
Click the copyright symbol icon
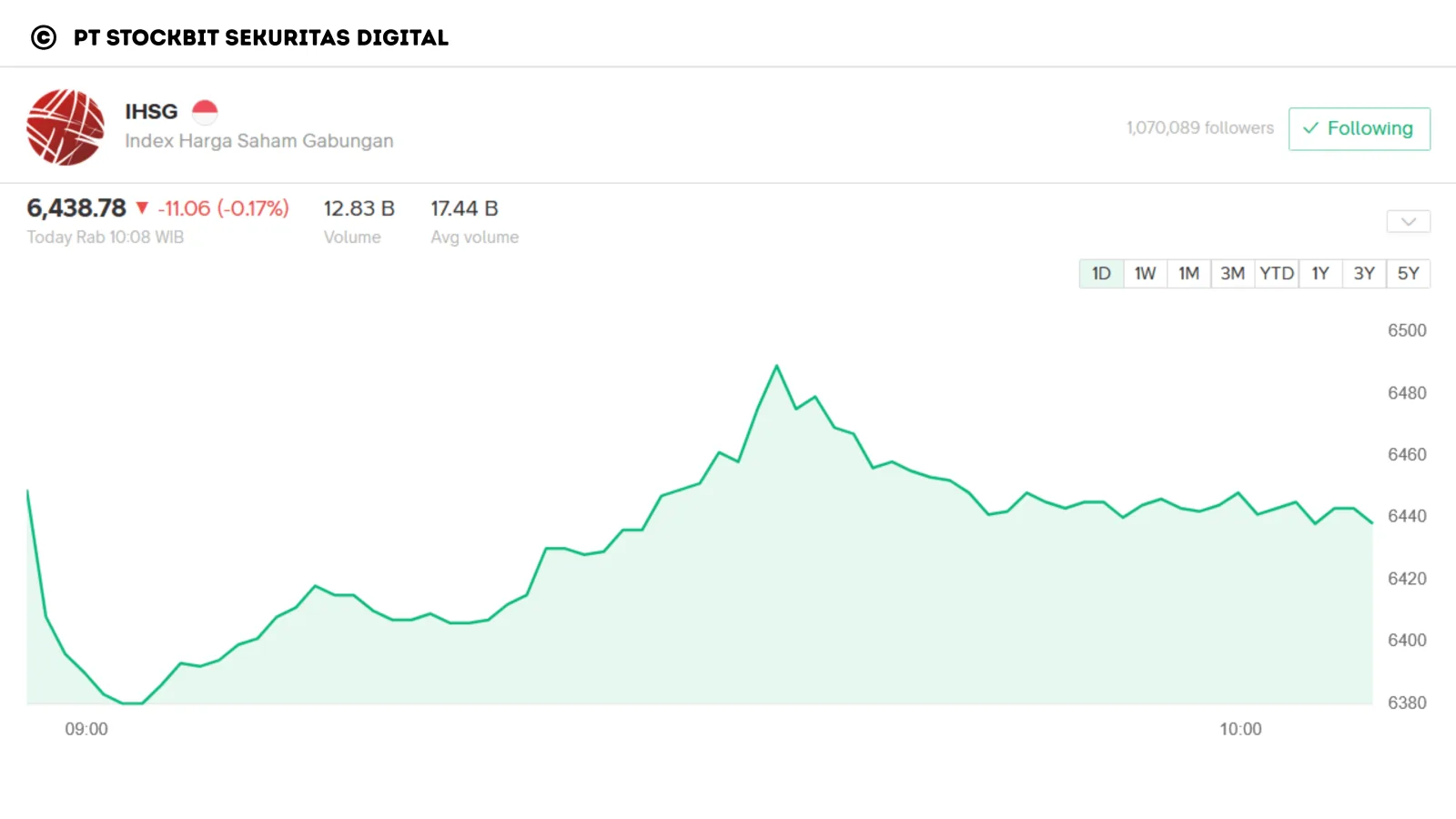pyautogui.click(x=44, y=37)
